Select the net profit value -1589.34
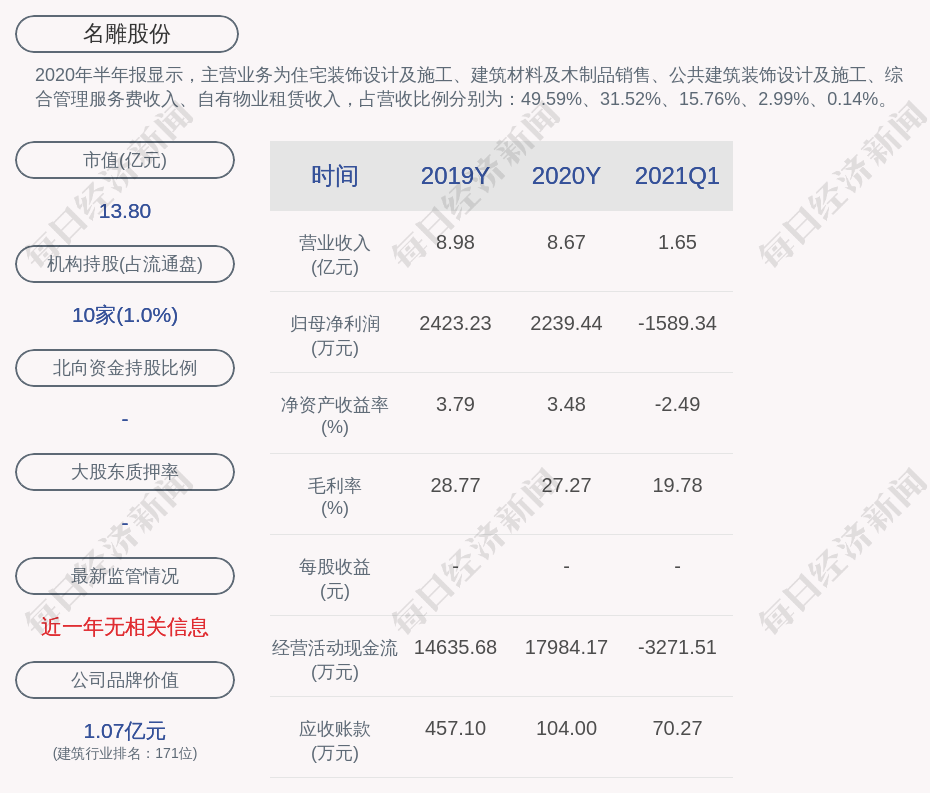Viewport: 930px width, 793px height. [x=677, y=323]
